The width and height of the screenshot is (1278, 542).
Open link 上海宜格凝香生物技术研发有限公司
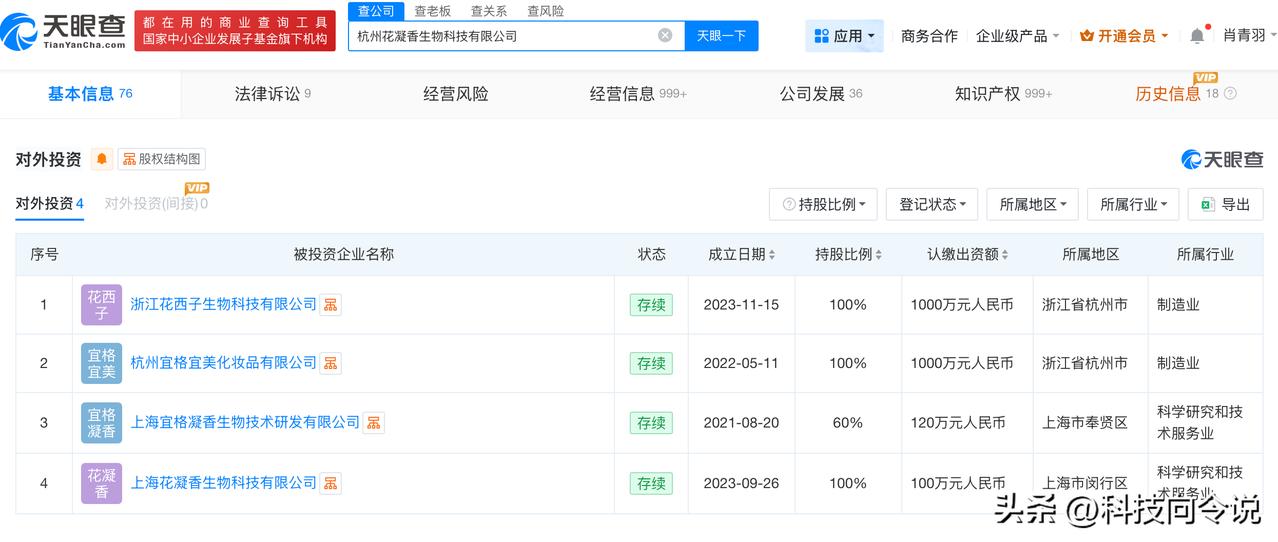(x=245, y=423)
